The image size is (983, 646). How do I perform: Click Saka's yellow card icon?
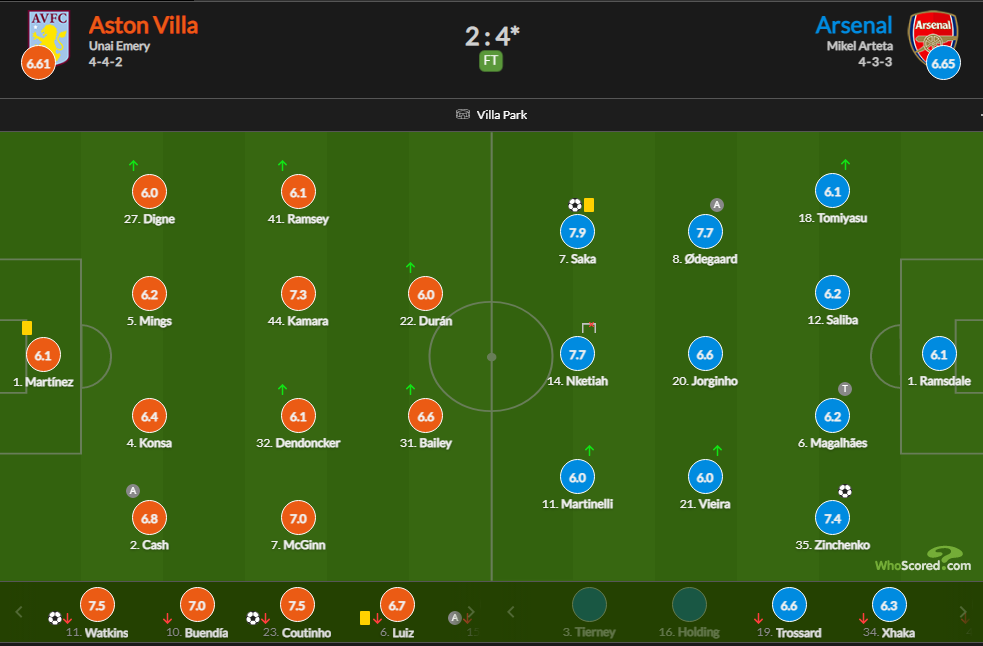589,205
